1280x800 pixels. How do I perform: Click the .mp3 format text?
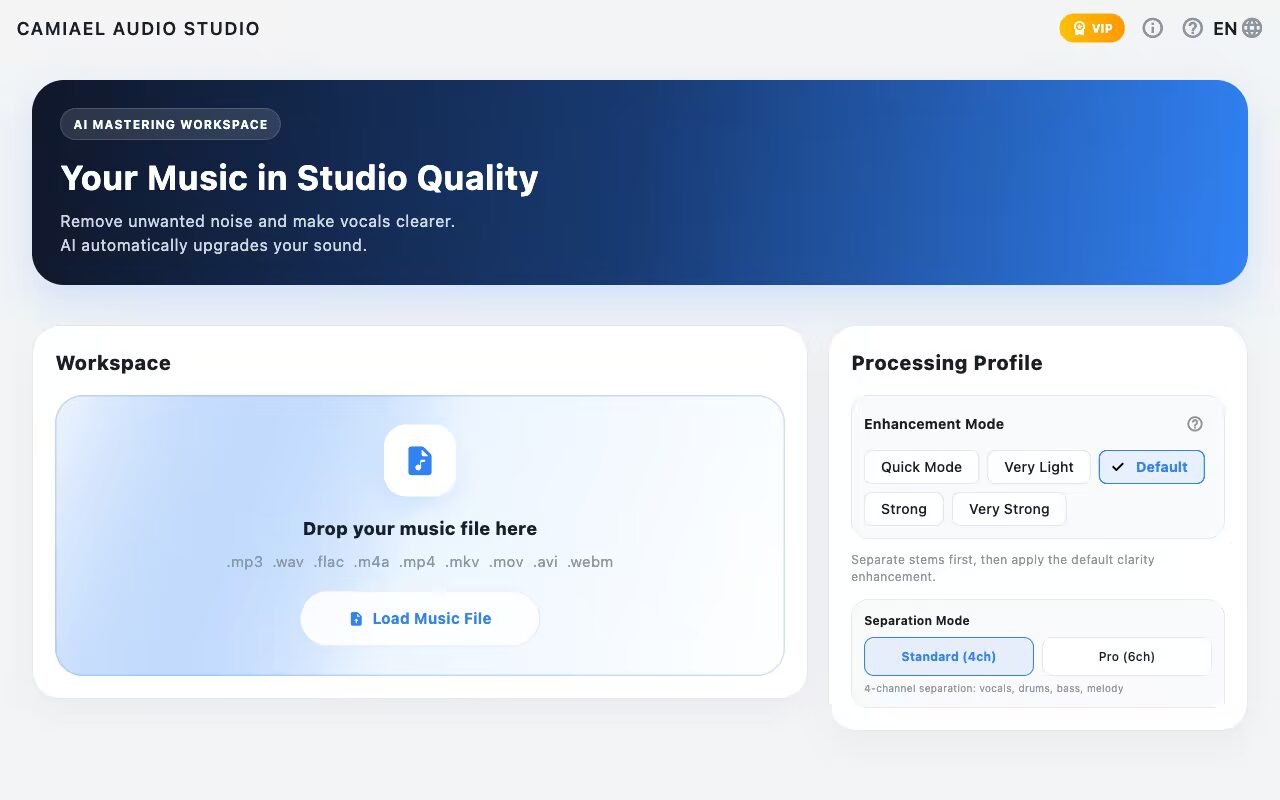(x=245, y=562)
